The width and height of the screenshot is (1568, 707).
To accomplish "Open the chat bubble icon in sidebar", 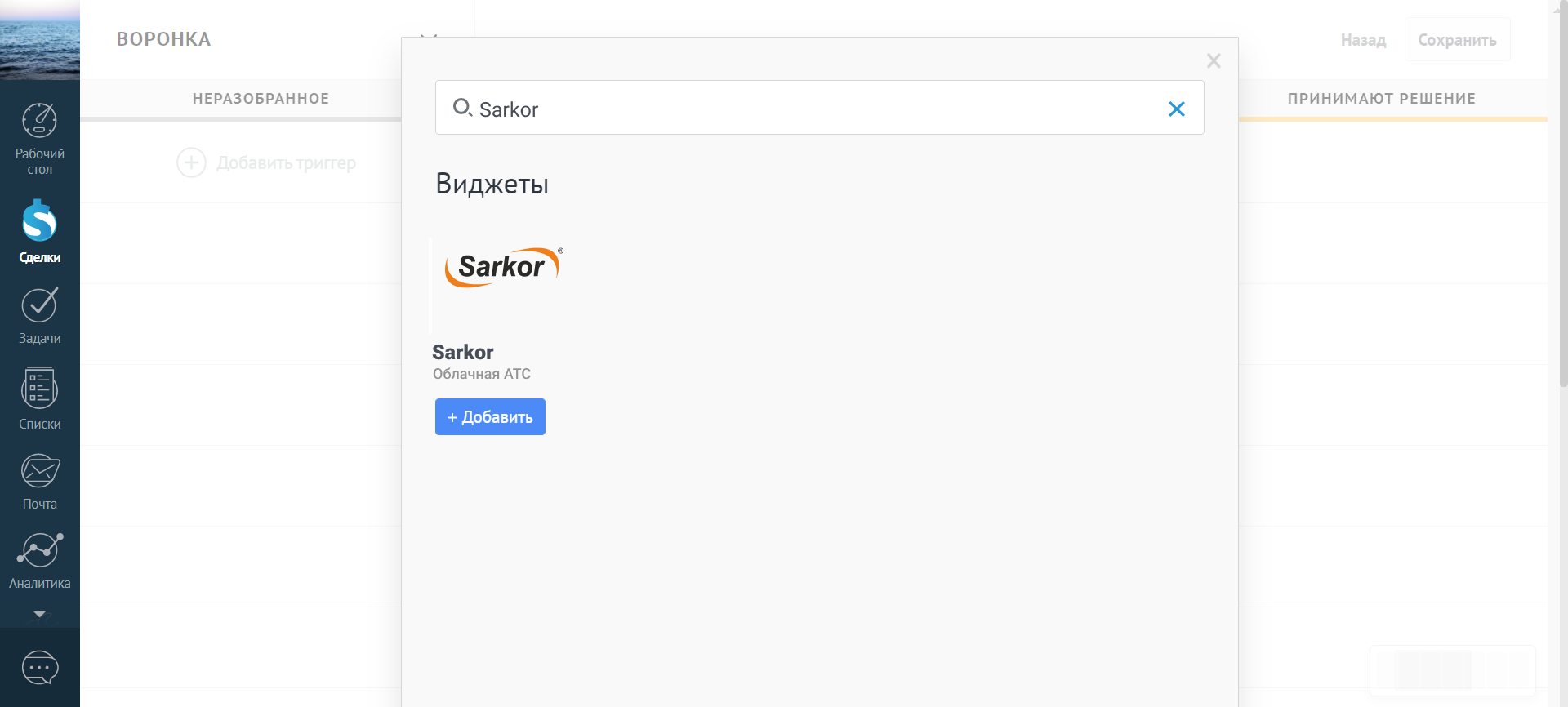I will 39,668.
